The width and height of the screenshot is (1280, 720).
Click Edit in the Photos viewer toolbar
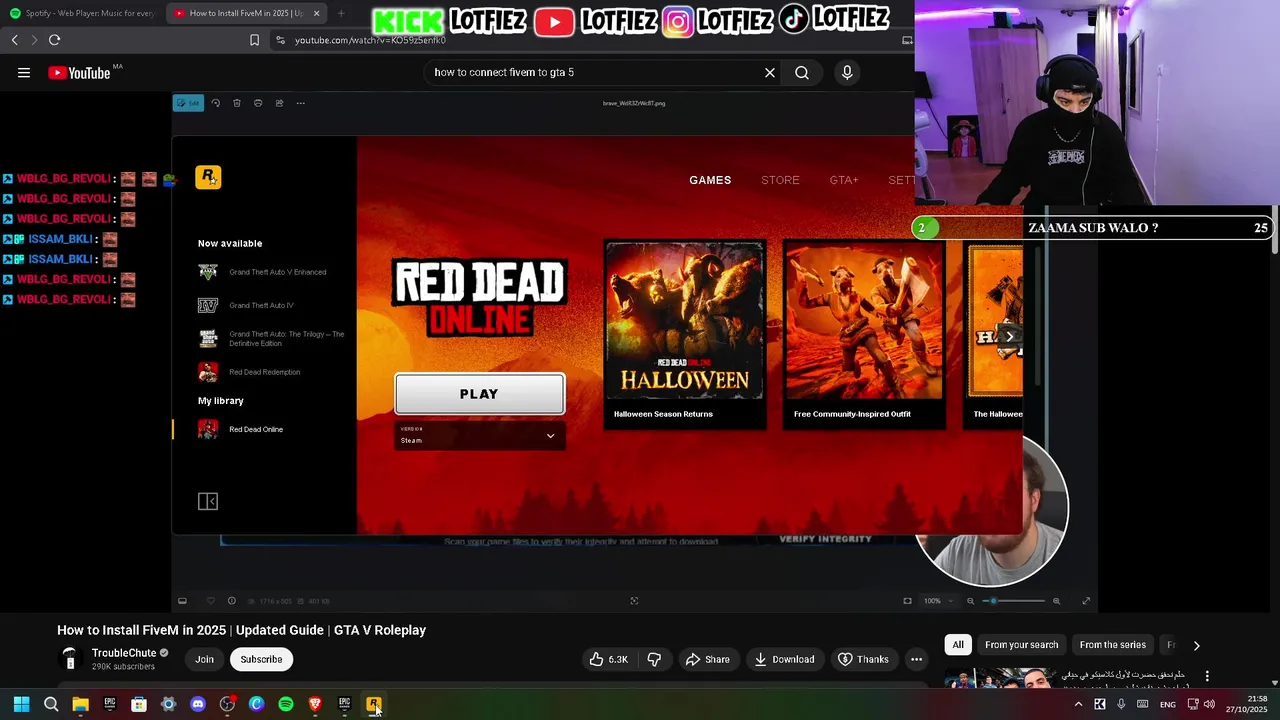(x=188, y=103)
